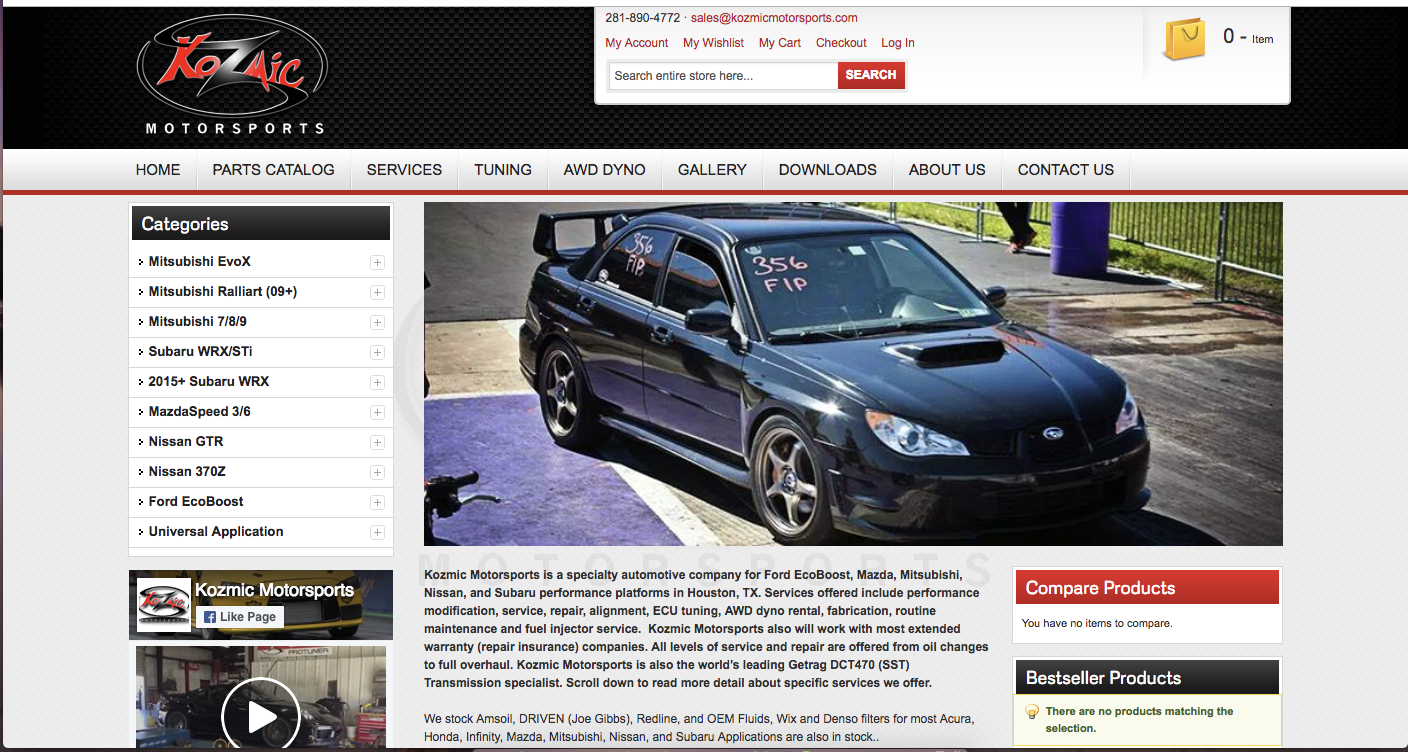
Task: Open the MazdaSpeed 3/6 category link
Action: click(200, 412)
